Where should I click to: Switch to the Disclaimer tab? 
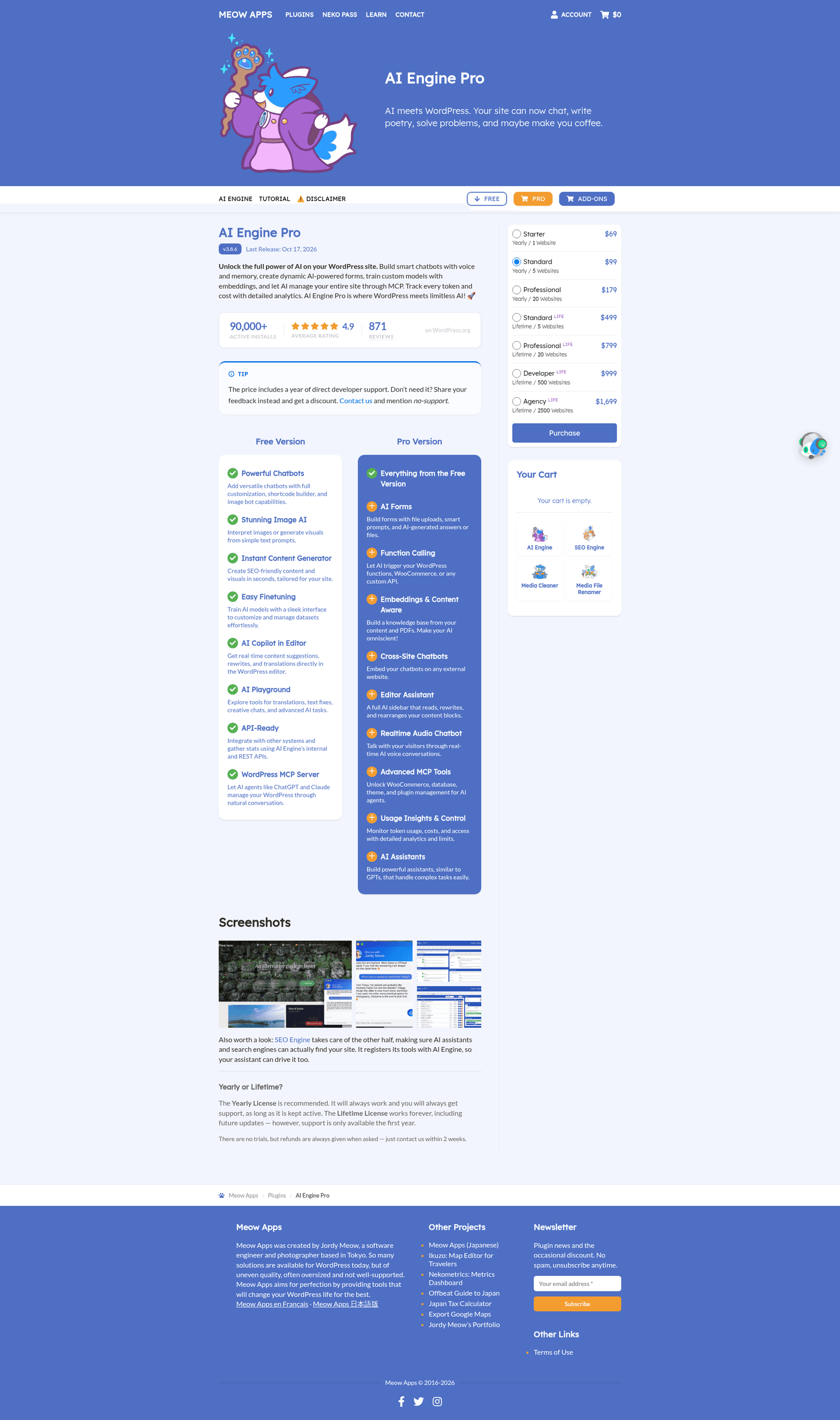point(321,199)
